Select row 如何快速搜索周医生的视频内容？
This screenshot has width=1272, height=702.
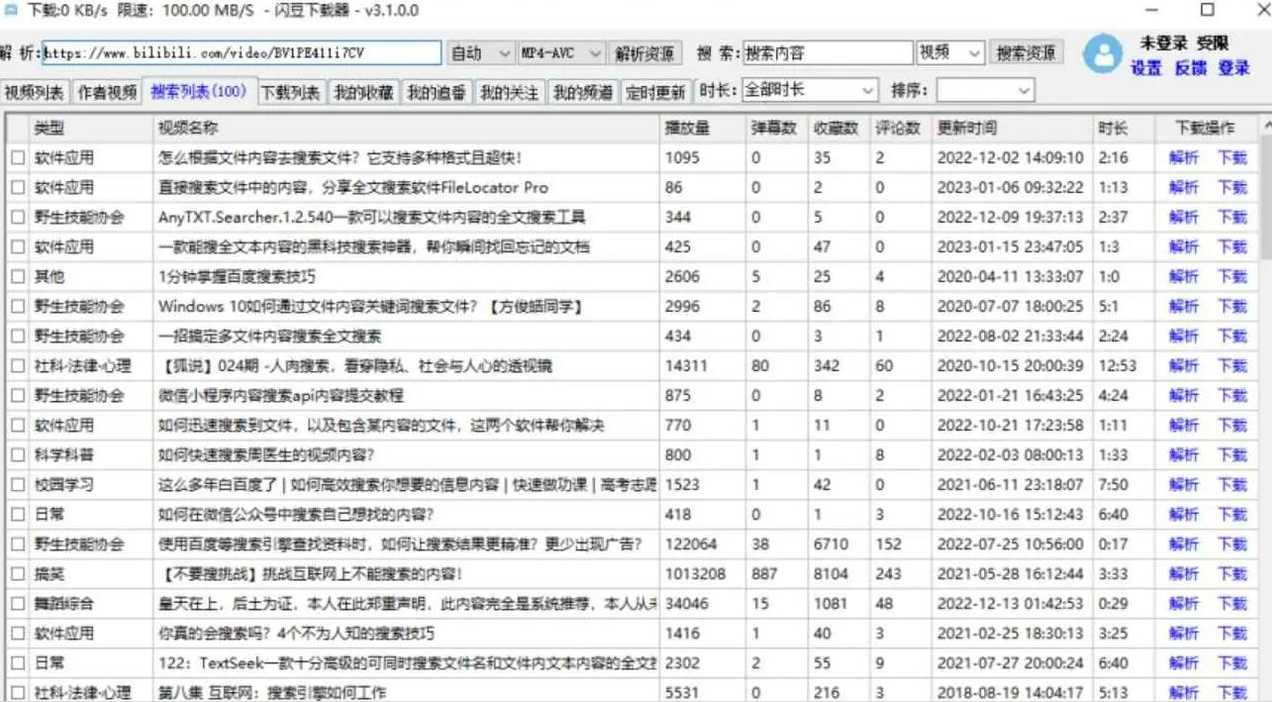pyautogui.click(x=632, y=455)
